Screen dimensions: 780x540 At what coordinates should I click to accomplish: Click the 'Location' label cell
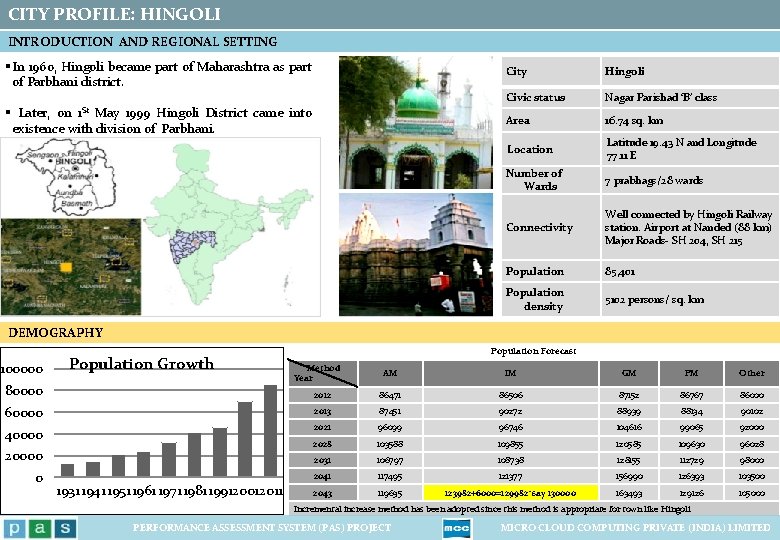tap(551, 149)
